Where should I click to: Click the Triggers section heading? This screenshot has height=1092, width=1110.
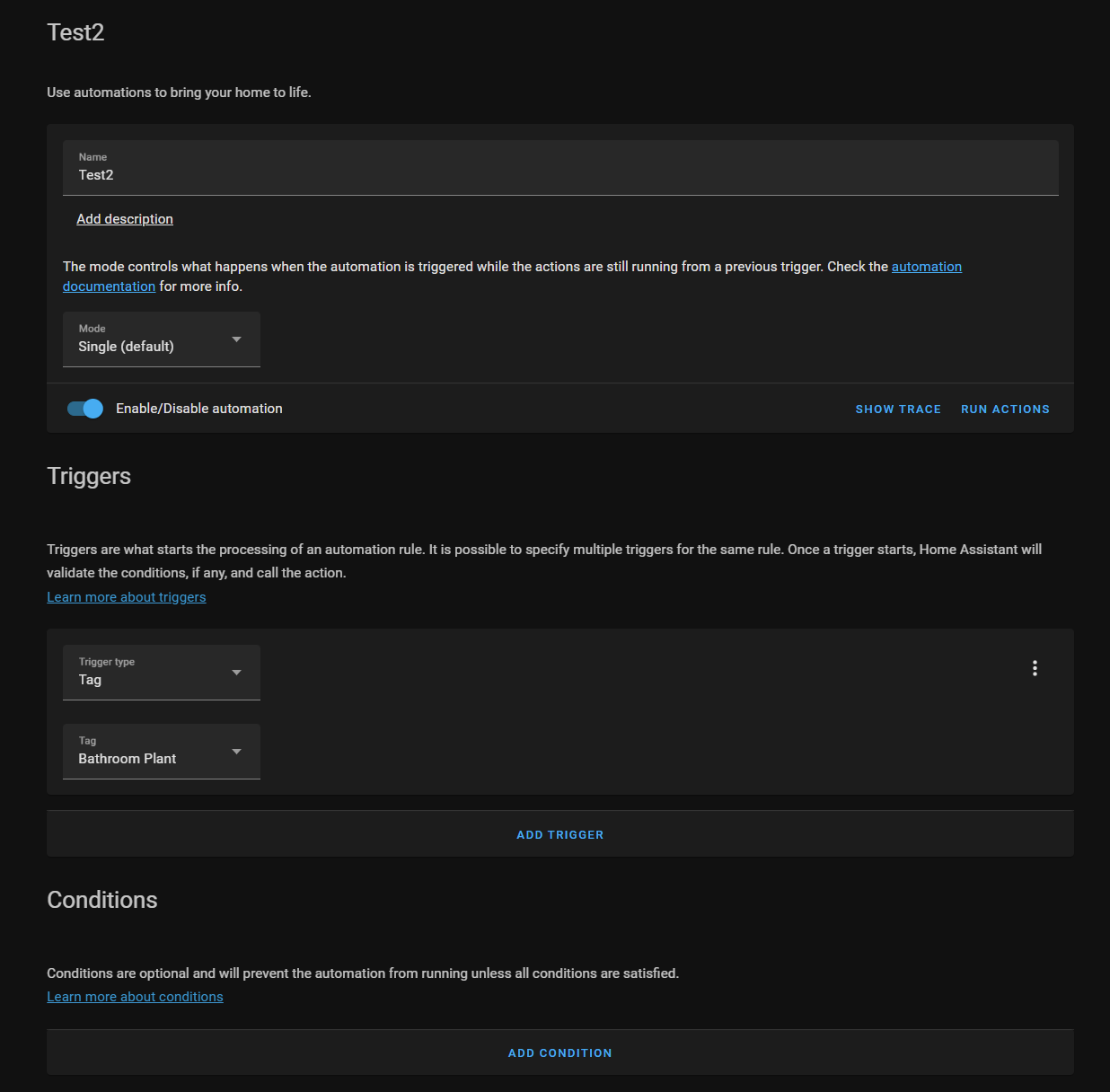pos(89,477)
